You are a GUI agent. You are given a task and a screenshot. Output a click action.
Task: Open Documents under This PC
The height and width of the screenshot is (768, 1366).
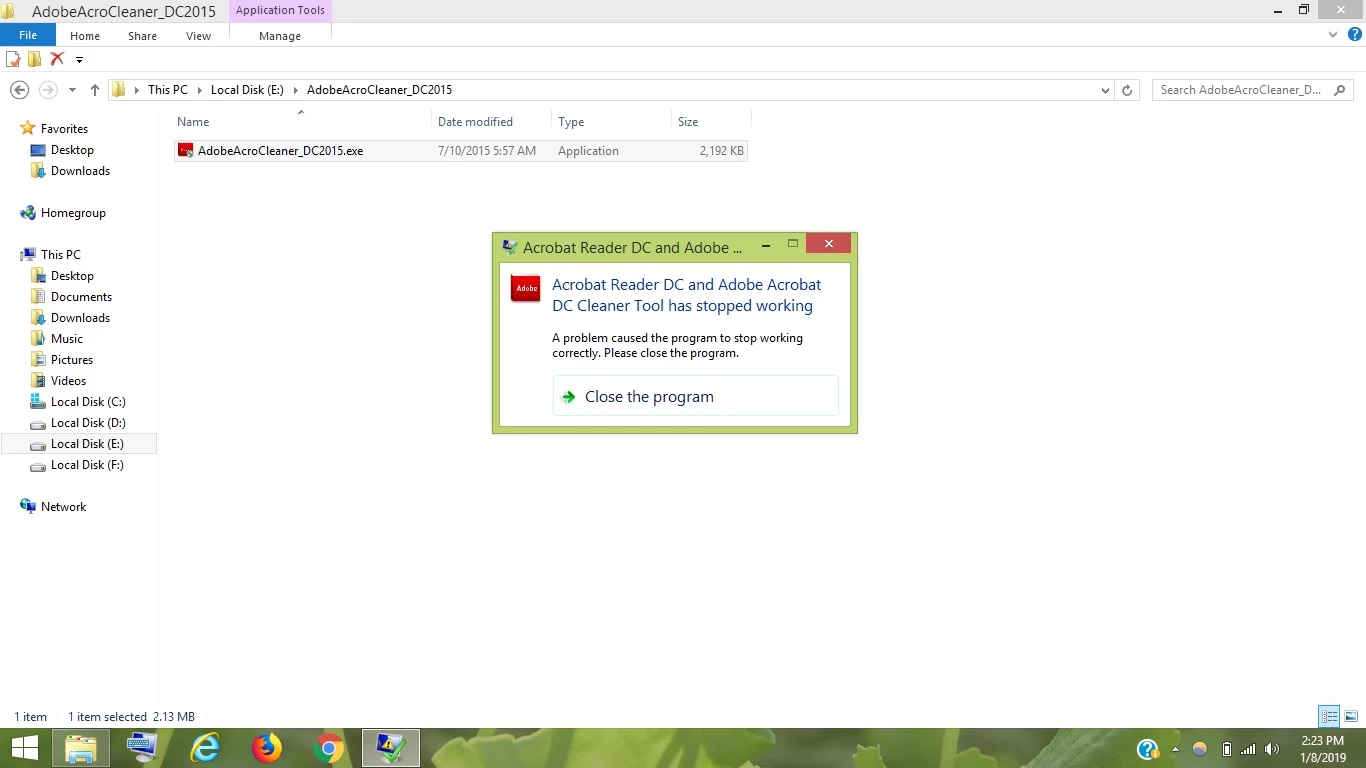81,297
